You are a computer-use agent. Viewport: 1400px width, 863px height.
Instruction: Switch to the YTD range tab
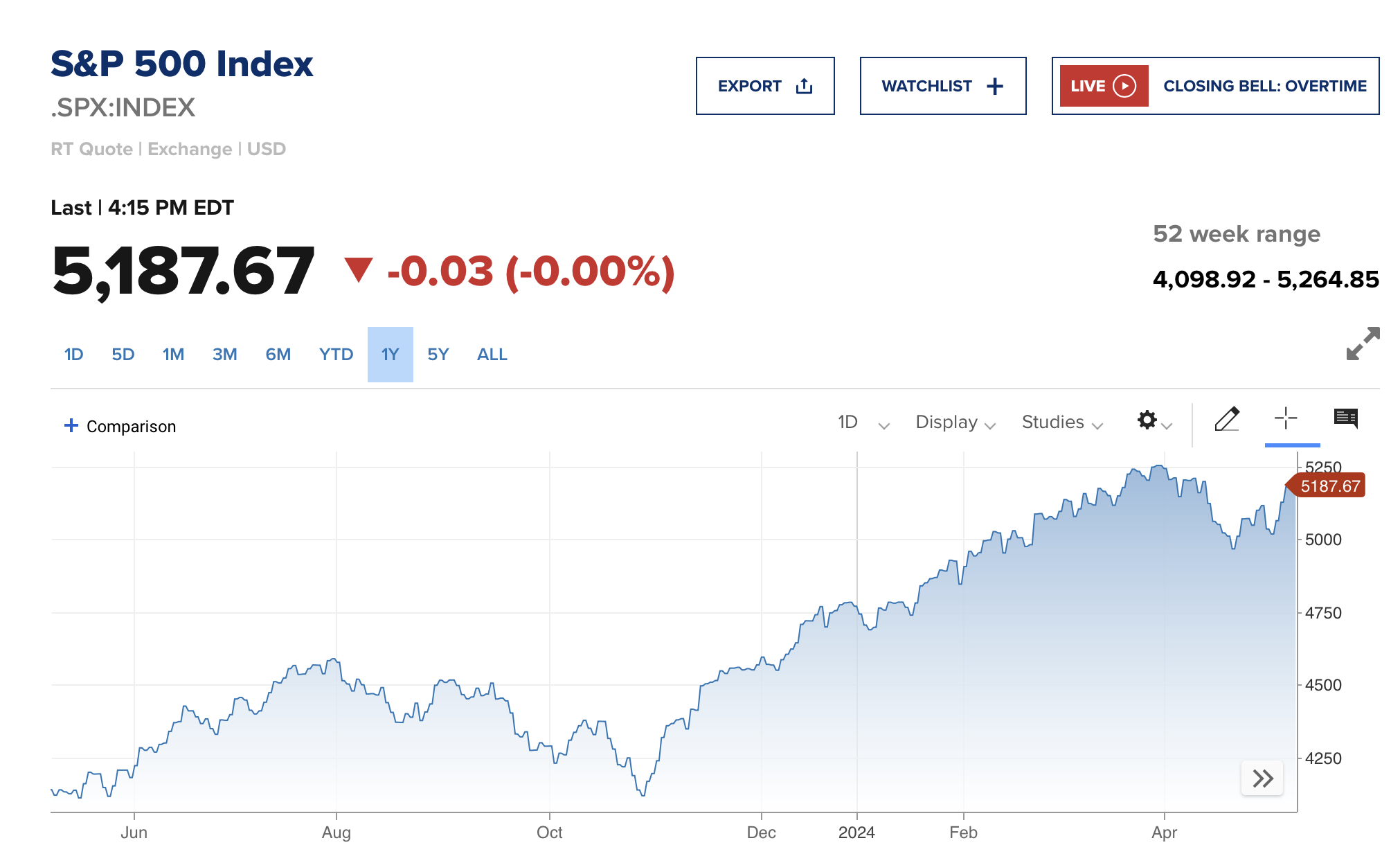point(336,355)
